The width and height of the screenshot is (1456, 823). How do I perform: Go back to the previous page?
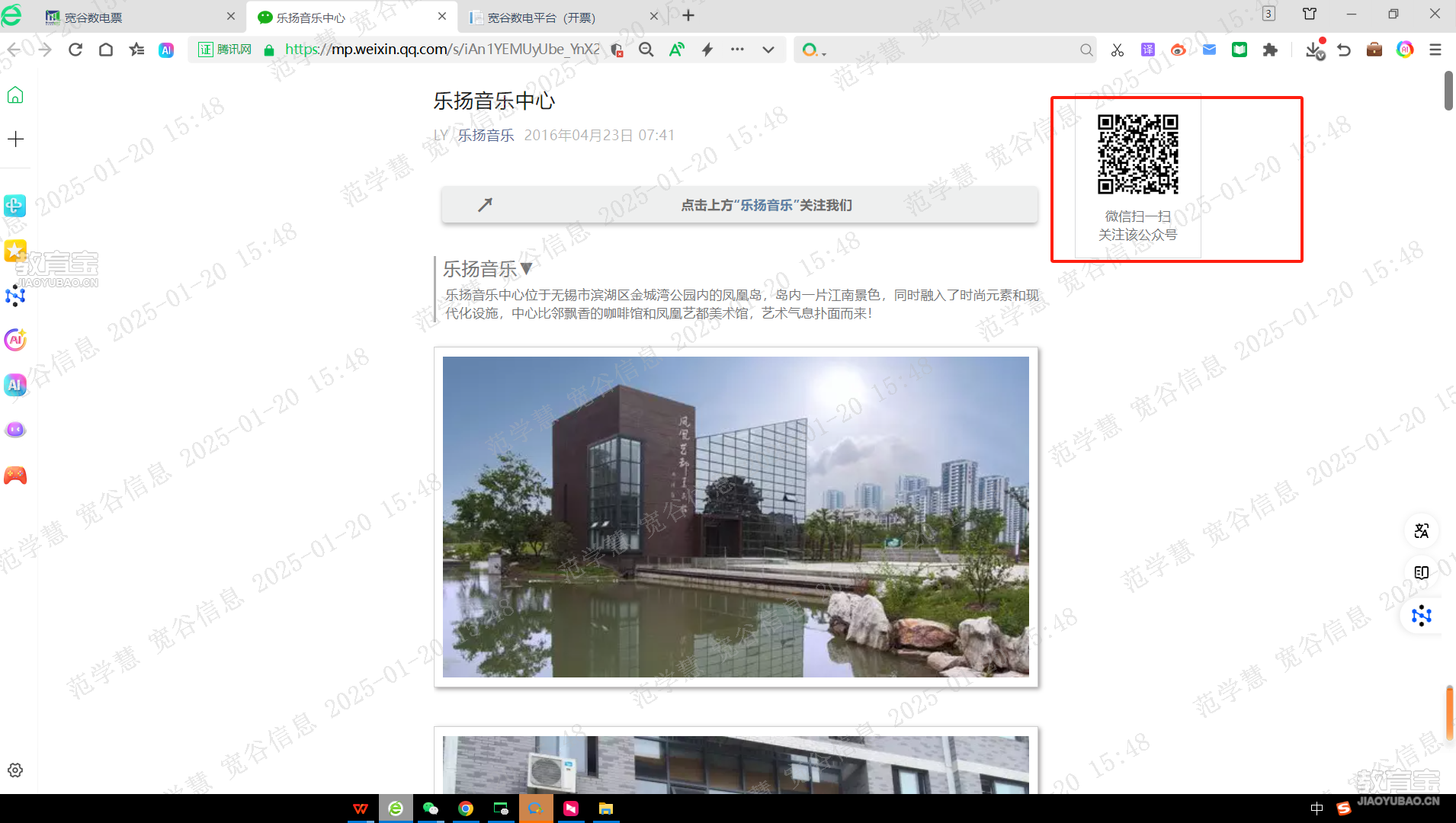[14, 50]
